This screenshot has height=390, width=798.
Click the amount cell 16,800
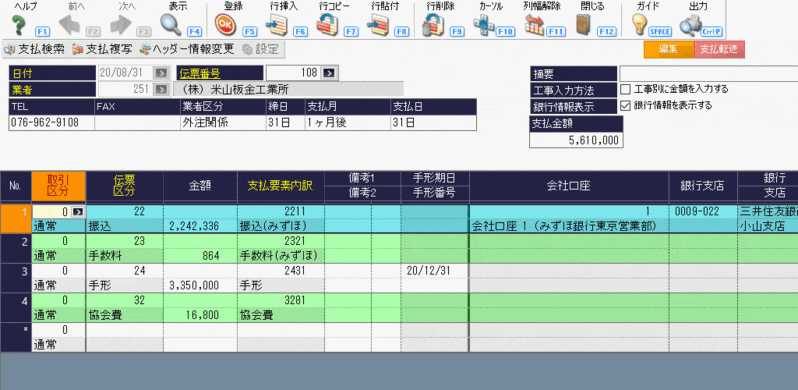201,315
